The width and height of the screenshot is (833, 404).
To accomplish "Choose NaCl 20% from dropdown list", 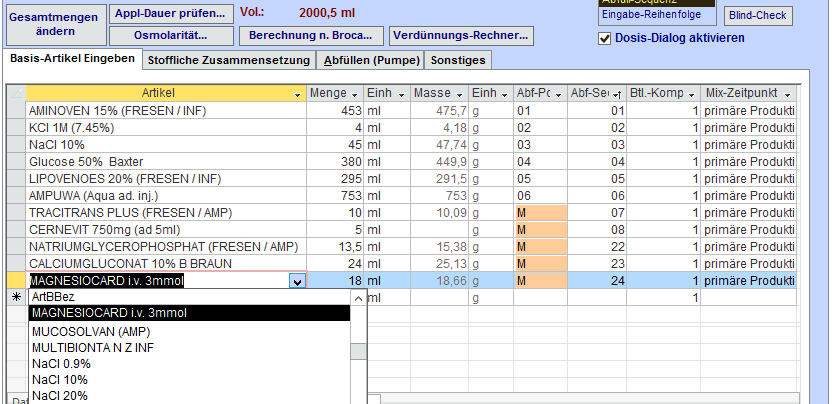I will pyautogui.click(x=190, y=395).
